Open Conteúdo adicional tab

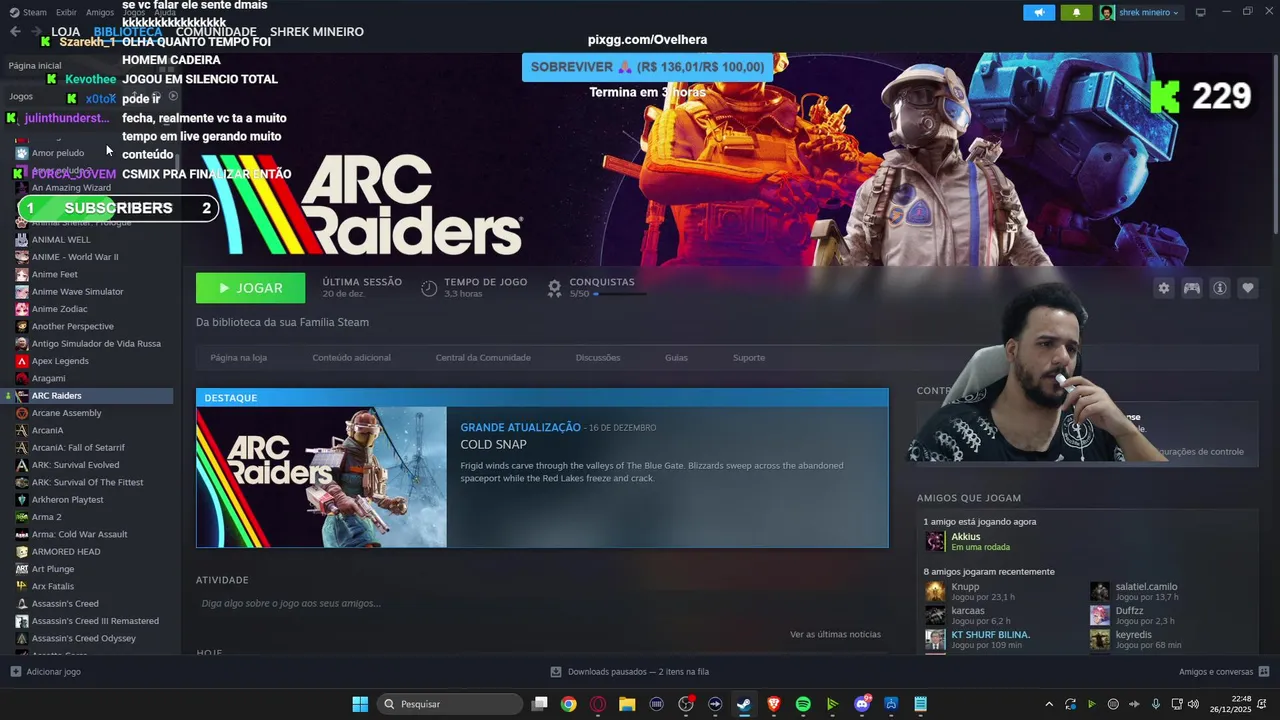coord(351,357)
